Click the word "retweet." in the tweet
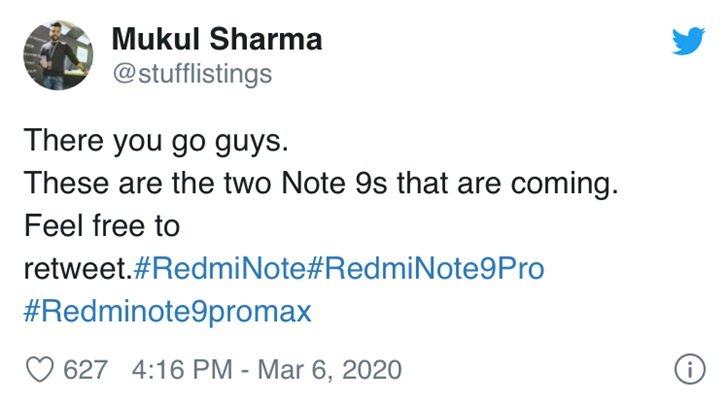This screenshot has width=728, height=403. [77, 270]
